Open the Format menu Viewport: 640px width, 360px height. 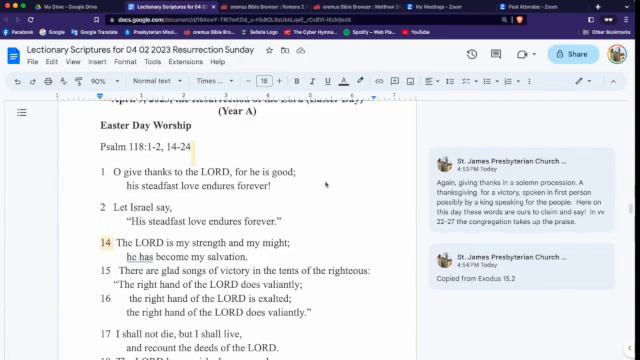125,62
